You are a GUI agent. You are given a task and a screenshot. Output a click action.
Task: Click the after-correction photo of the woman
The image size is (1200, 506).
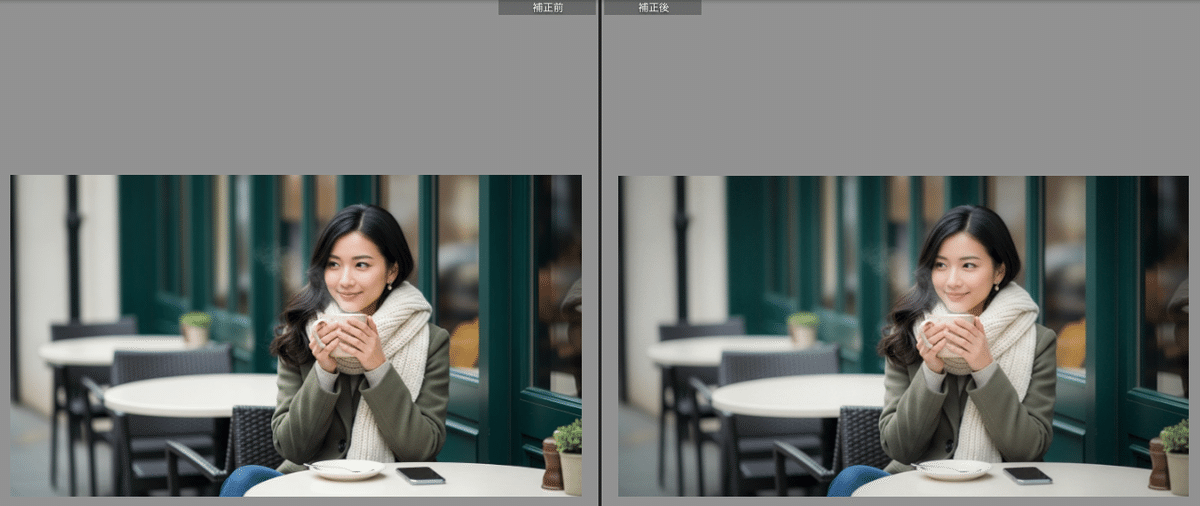[x=904, y=336]
